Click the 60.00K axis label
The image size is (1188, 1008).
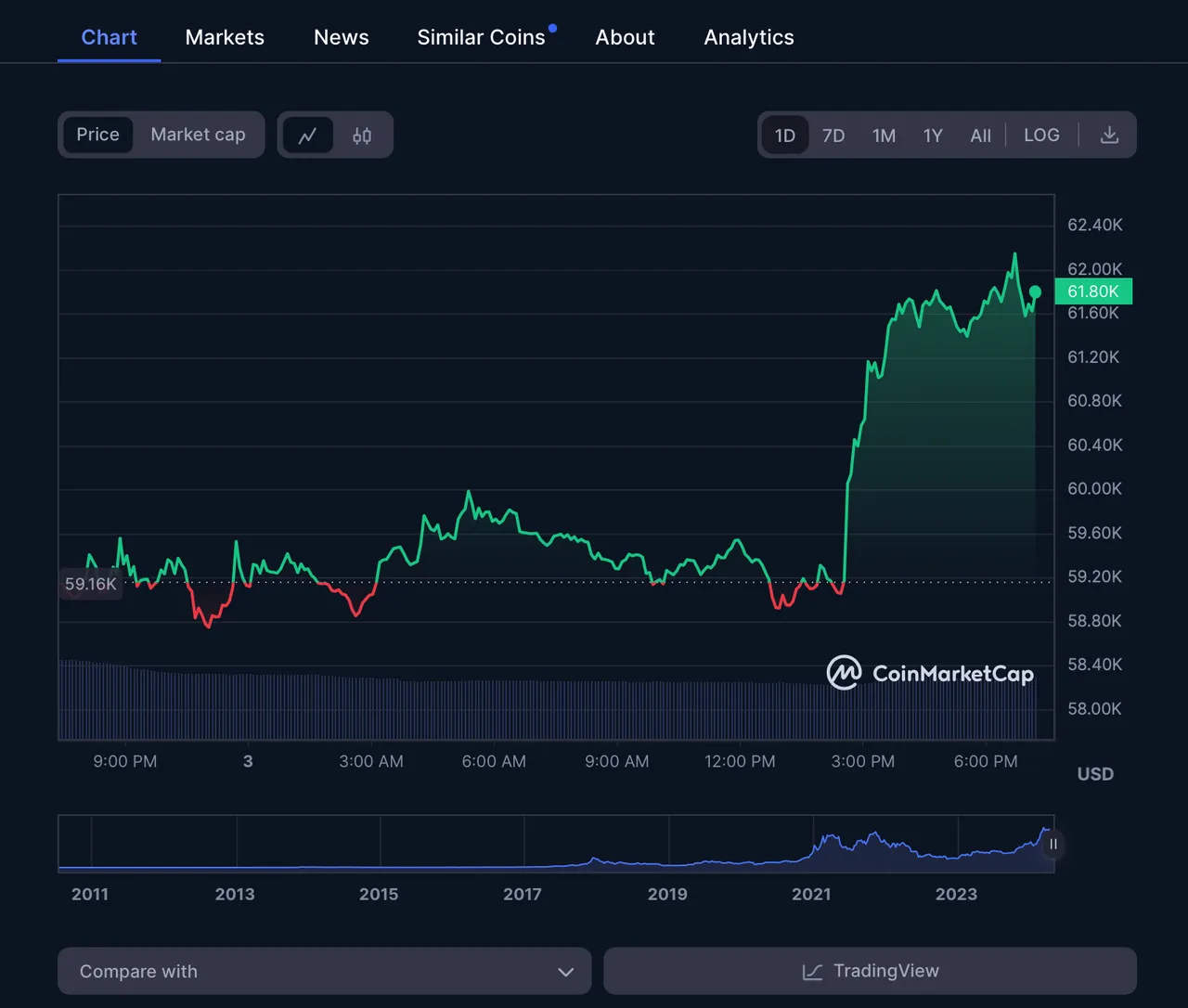(1095, 488)
